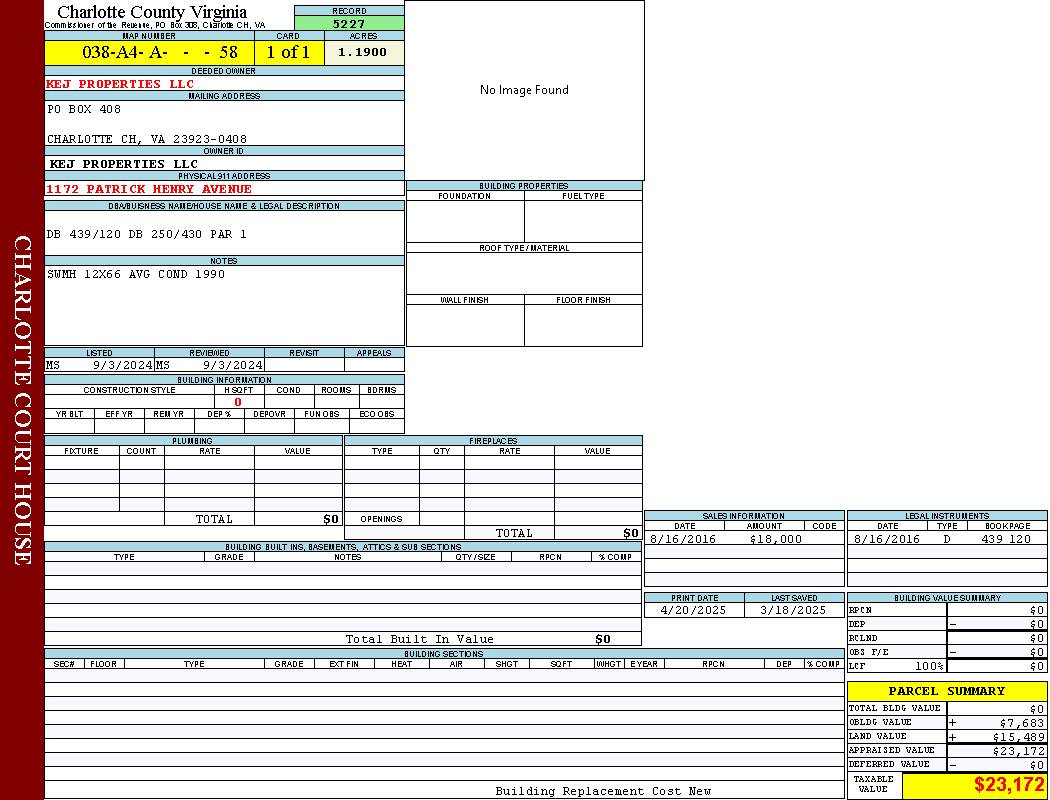Click the record number 5227 field
This screenshot has width=1050, height=800.
pos(349,24)
